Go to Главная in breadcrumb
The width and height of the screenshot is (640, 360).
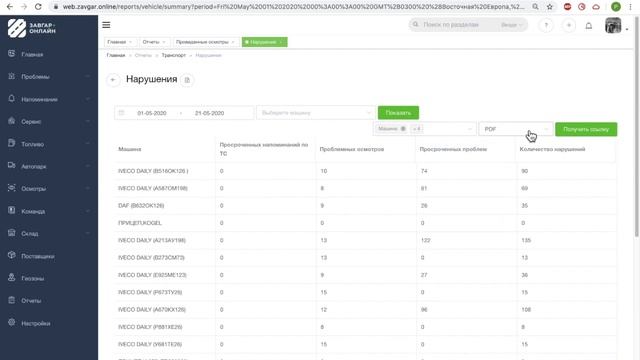point(116,55)
